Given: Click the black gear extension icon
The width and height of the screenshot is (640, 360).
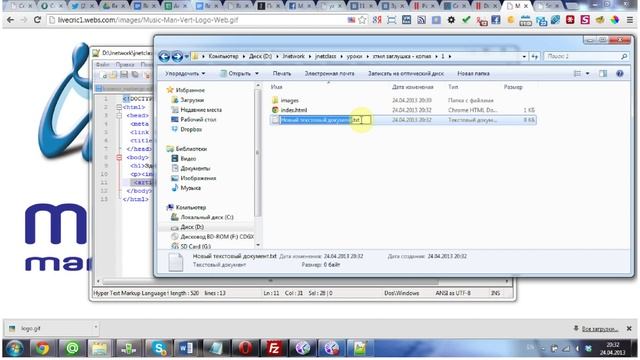Looking at the screenshot, I should [451, 20].
